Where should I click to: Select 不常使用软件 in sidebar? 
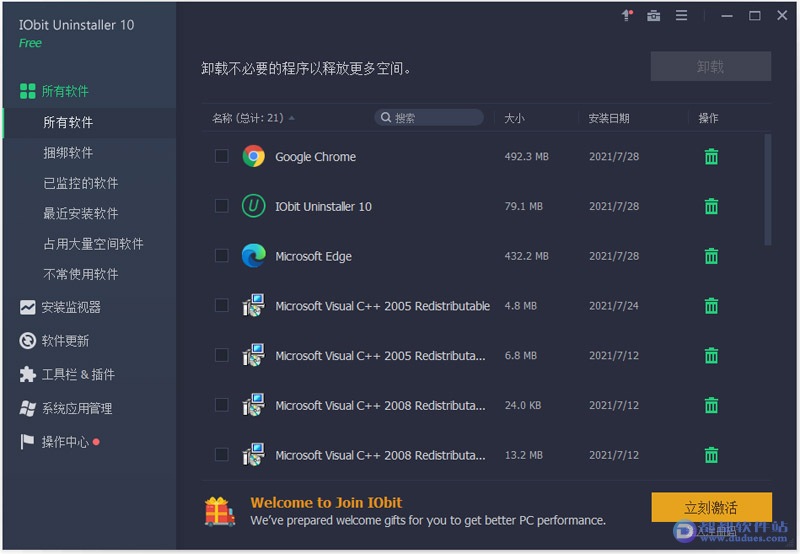81,274
